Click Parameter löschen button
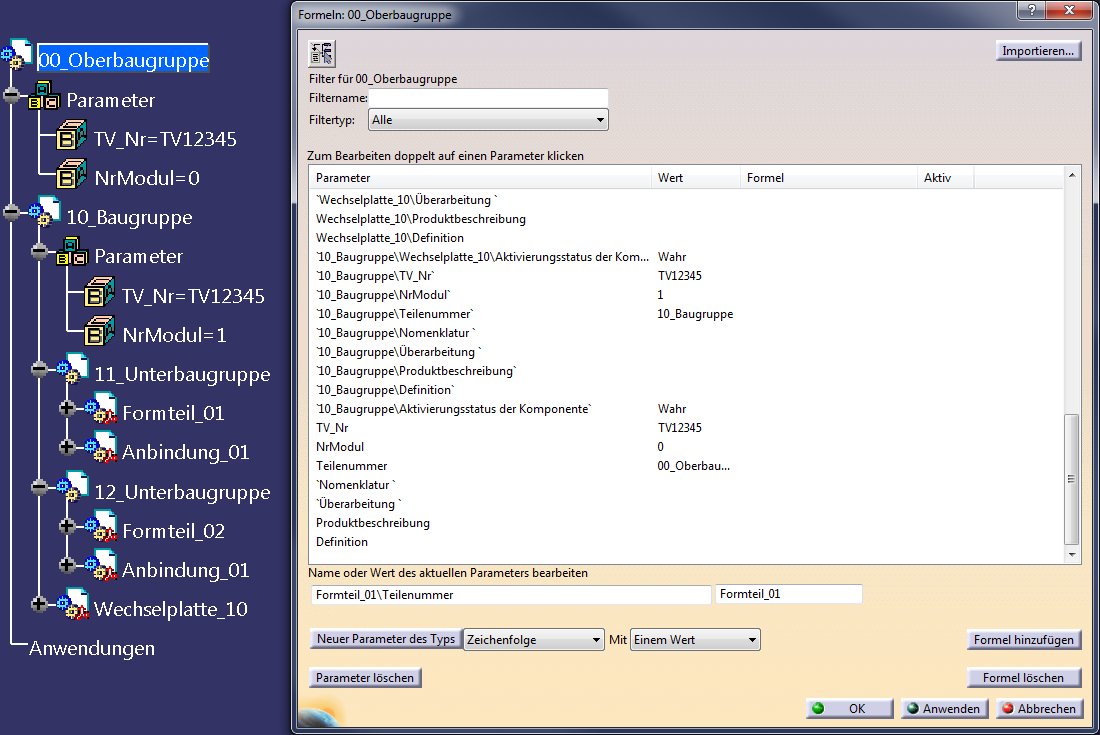Screen dimensions: 1100x735 [x=365, y=677]
